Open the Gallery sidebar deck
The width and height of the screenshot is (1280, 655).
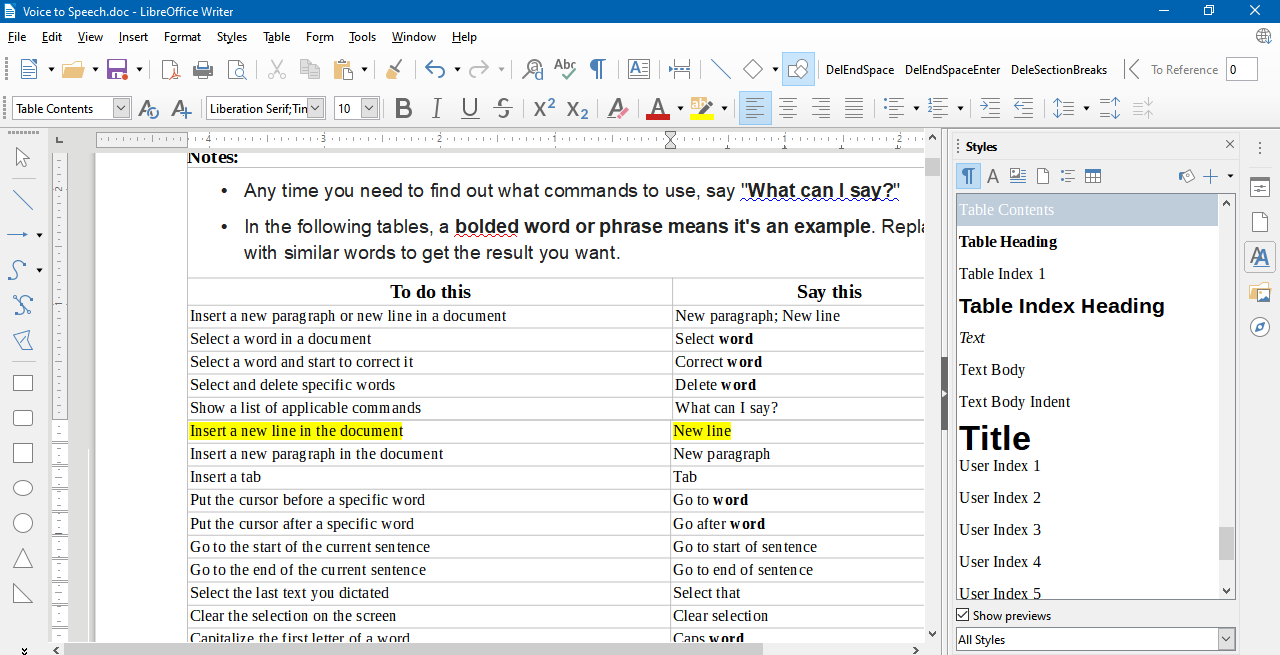(x=1260, y=292)
